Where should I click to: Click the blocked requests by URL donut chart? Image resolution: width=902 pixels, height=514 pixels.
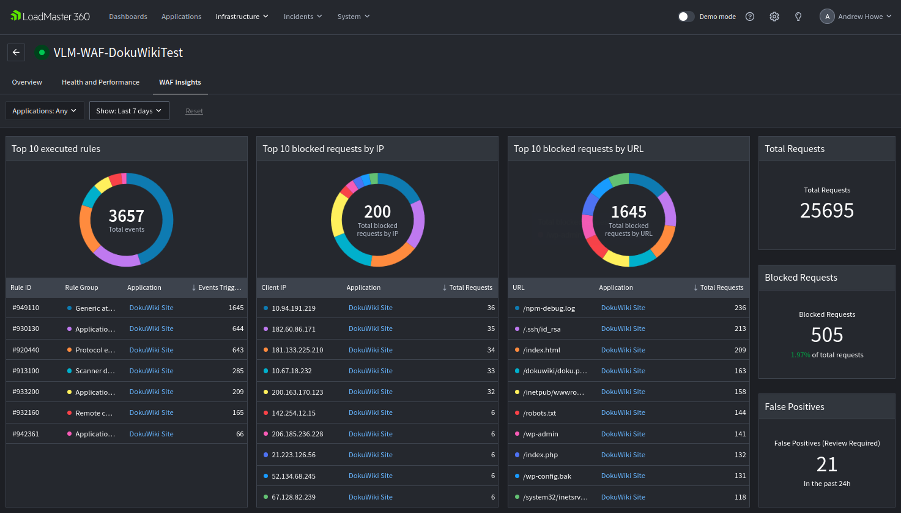click(x=628, y=219)
